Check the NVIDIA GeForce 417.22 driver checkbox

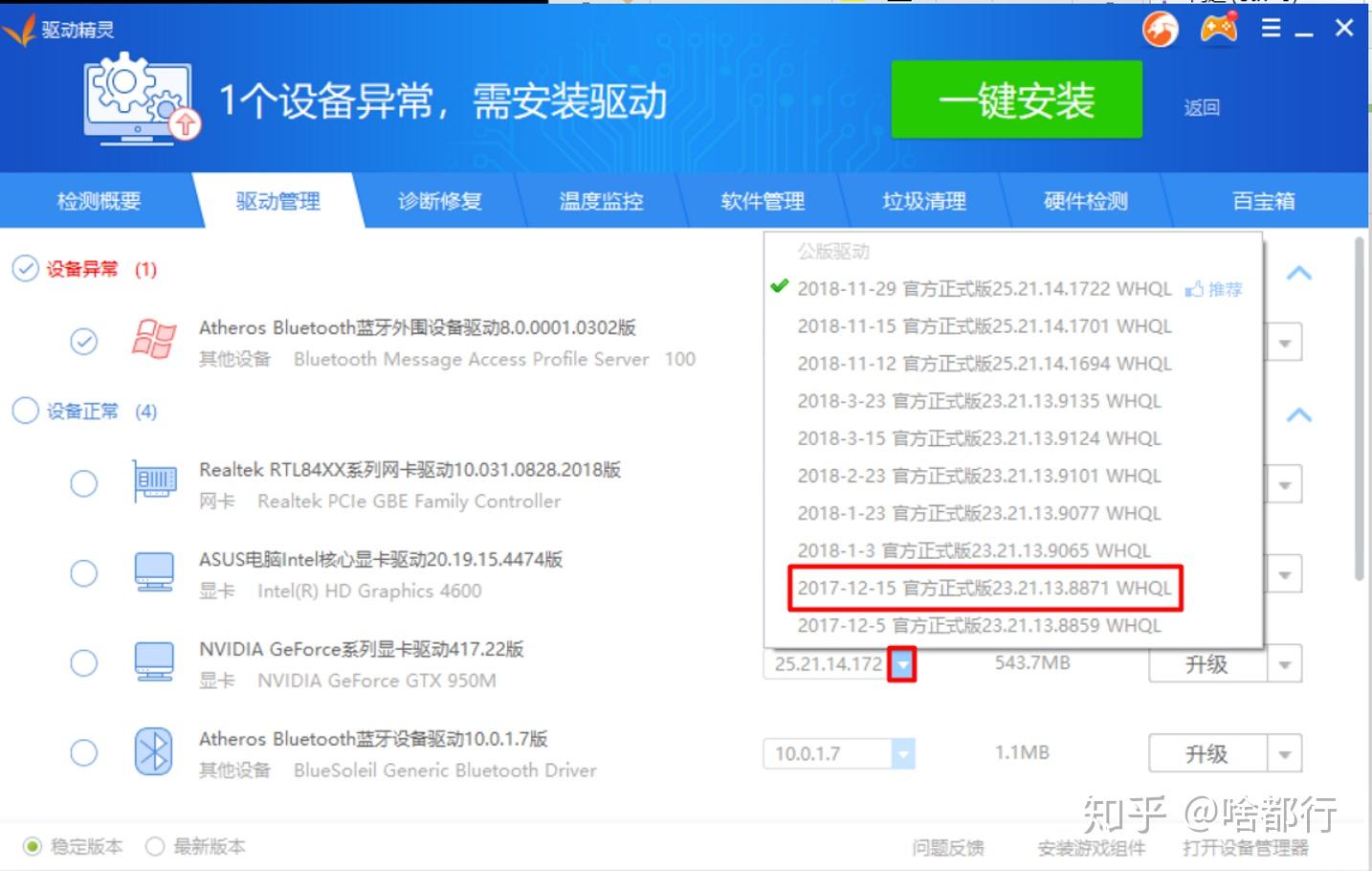[84, 663]
